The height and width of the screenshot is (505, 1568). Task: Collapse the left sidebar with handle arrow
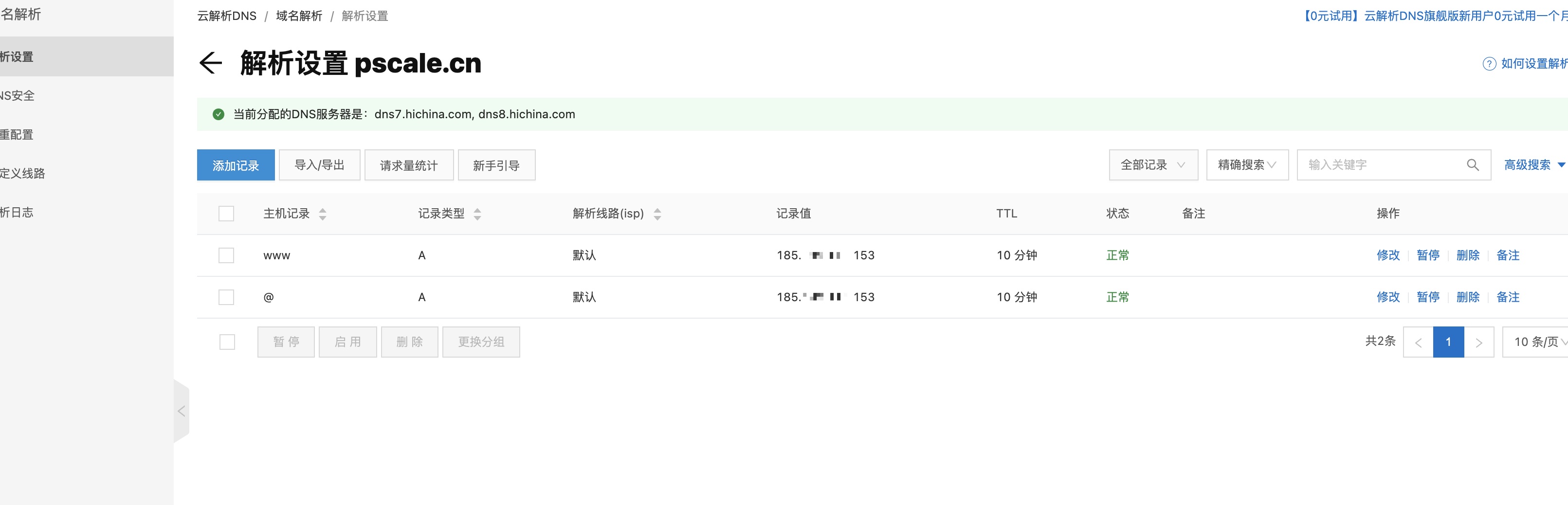(x=182, y=411)
